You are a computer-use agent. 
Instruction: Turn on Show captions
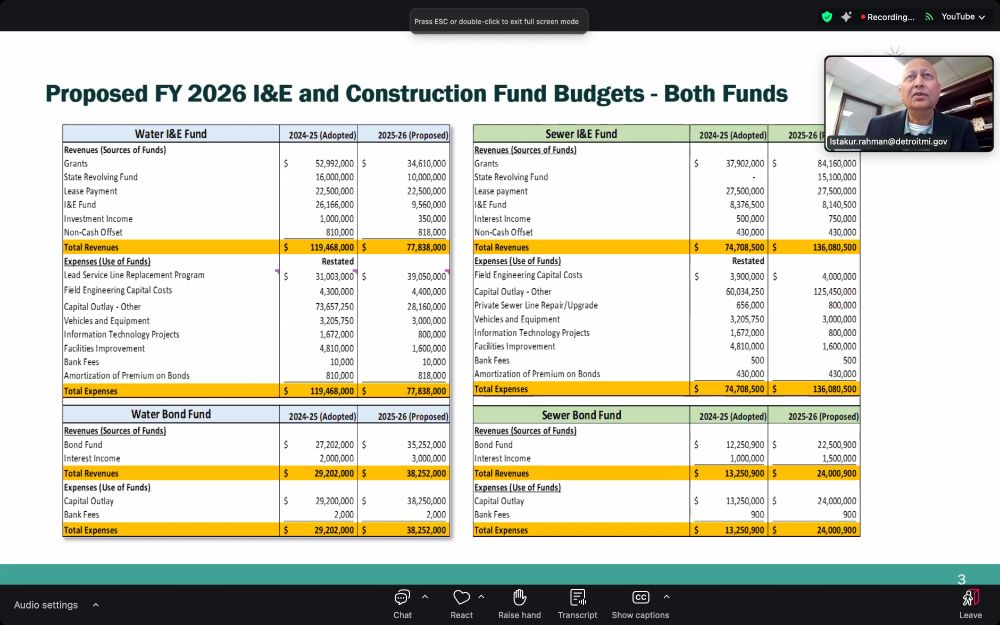coord(640,604)
